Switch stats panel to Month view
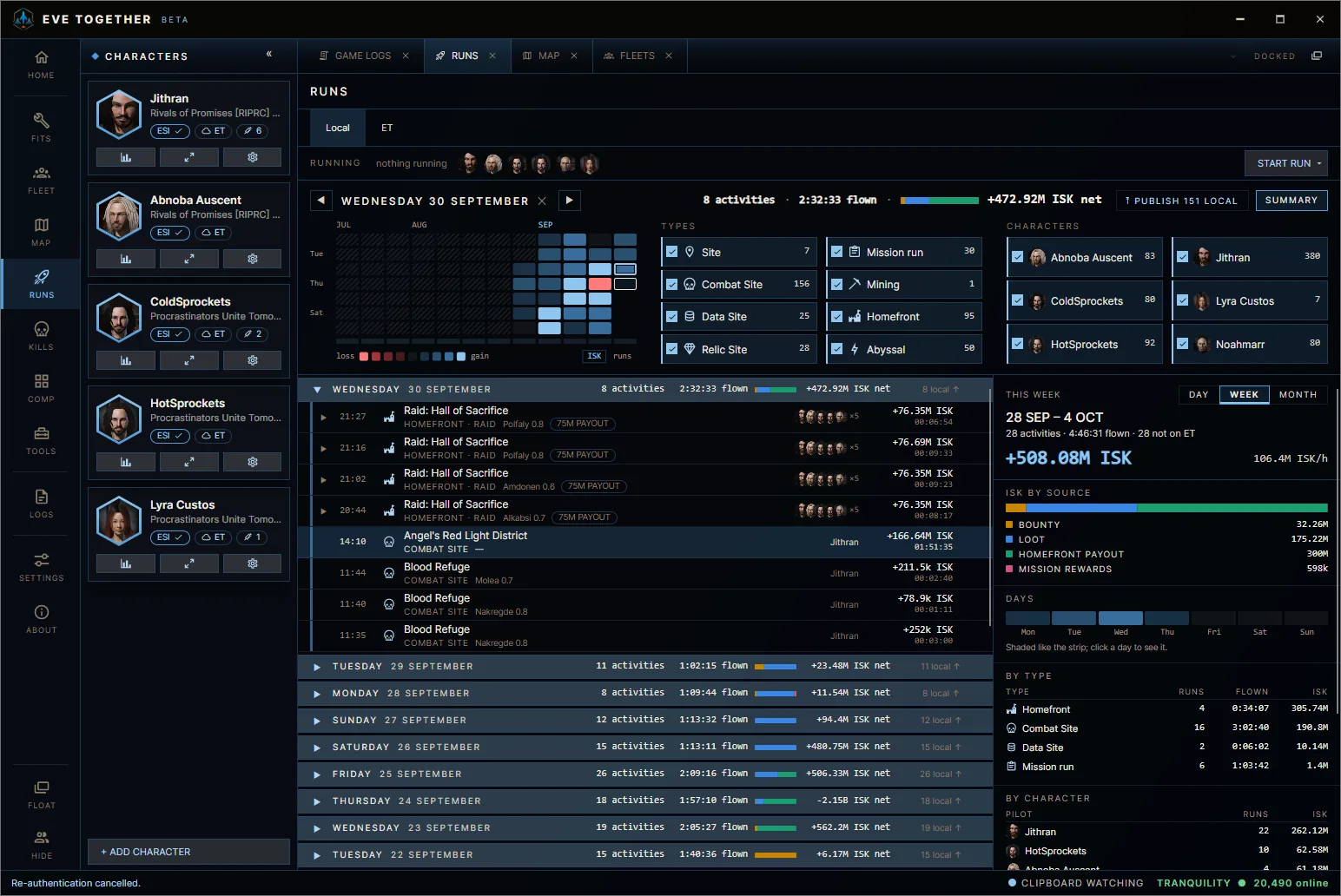The image size is (1341, 896). 1298,394
